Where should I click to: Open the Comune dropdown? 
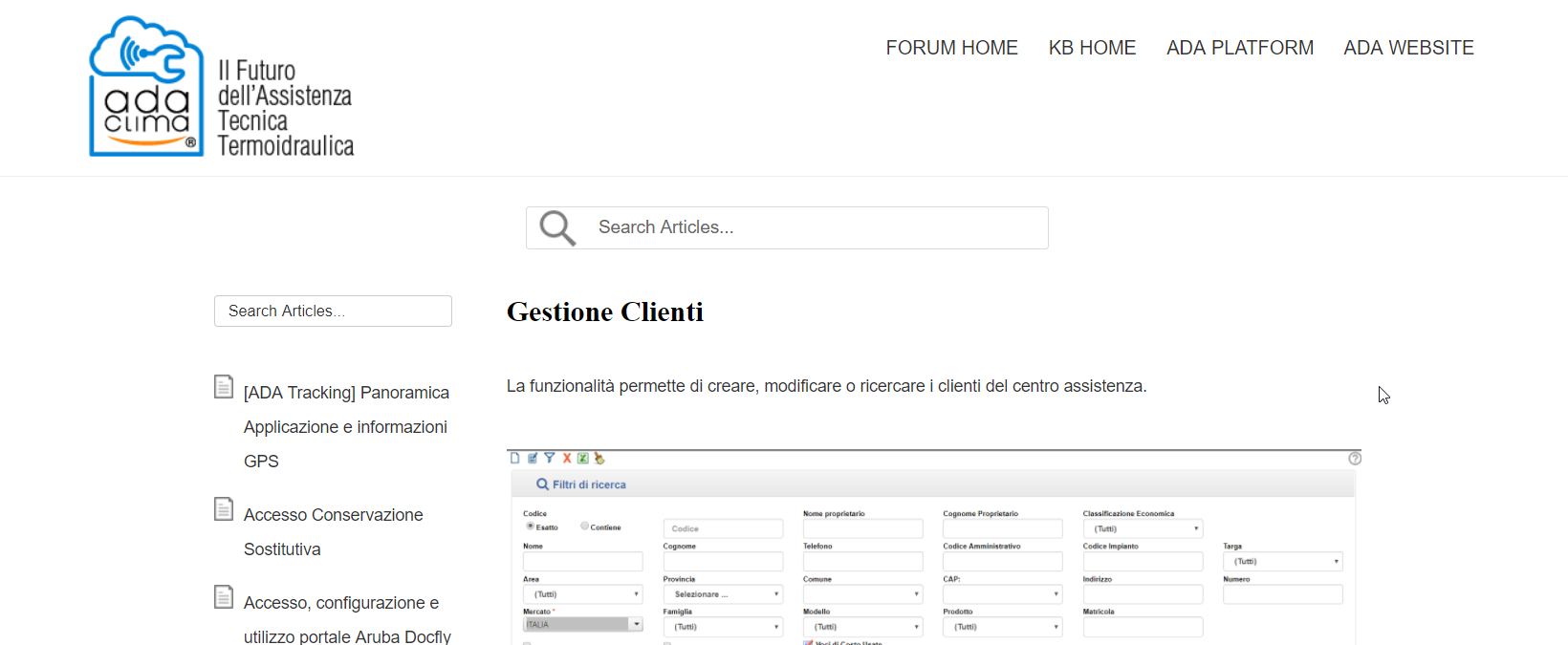[x=863, y=594]
